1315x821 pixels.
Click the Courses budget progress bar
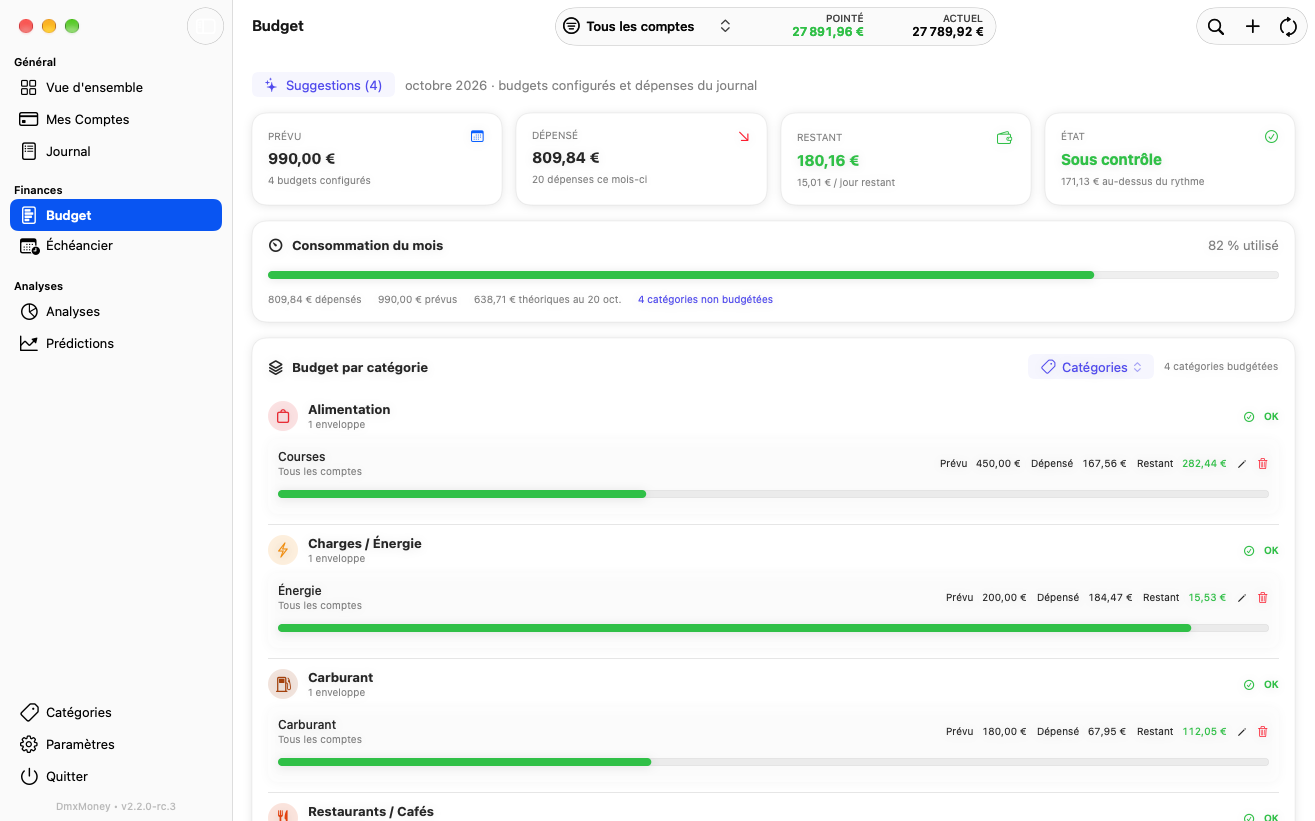tap(773, 494)
